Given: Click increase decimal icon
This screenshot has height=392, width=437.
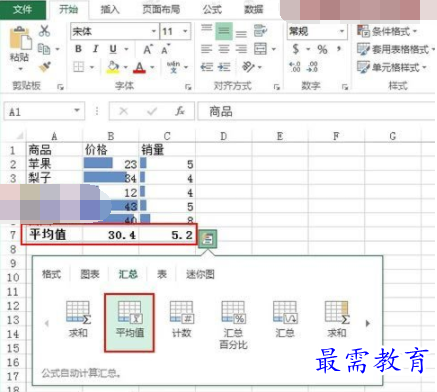Looking at the screenshot, I should [x=295, y=67].
